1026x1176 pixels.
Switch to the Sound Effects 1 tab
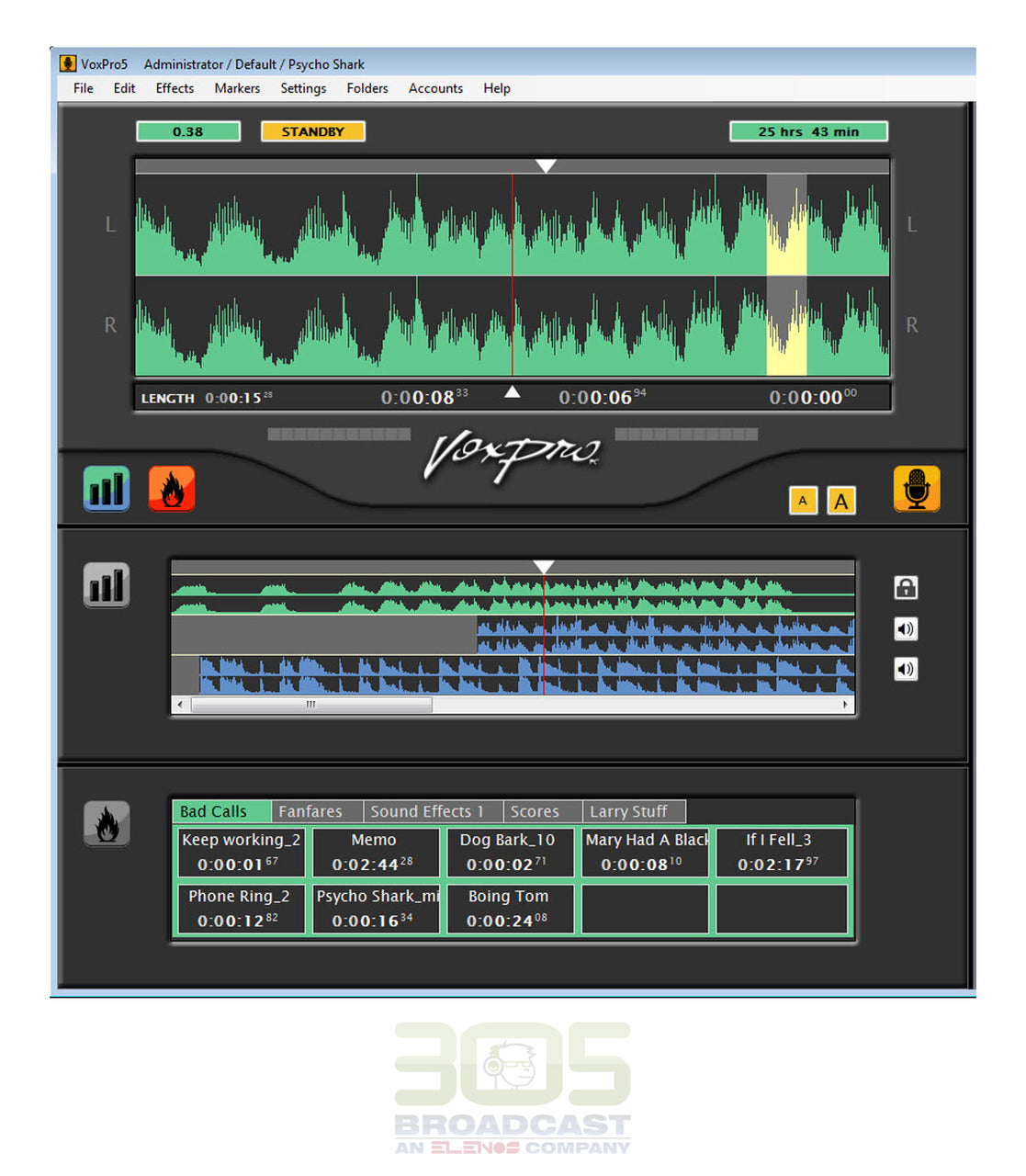[x=434, y=811]
